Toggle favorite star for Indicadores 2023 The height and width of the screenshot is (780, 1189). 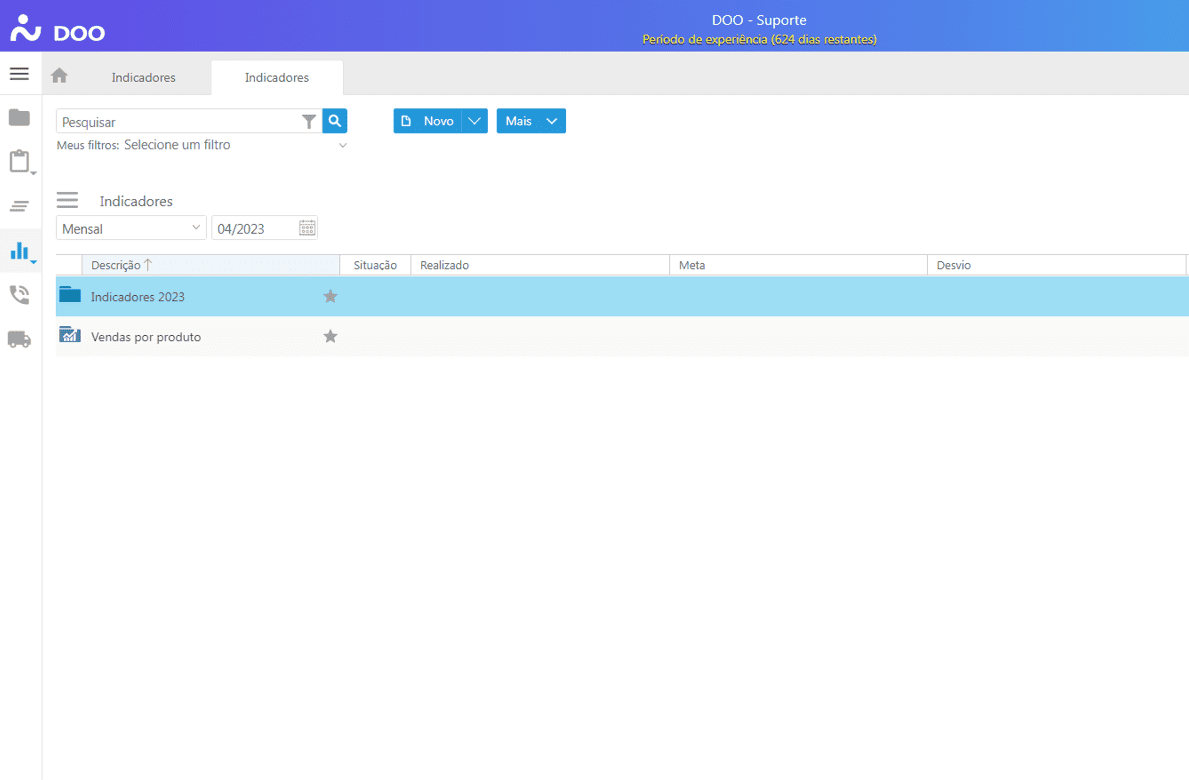pyautogui.click(x=330, y=297)
